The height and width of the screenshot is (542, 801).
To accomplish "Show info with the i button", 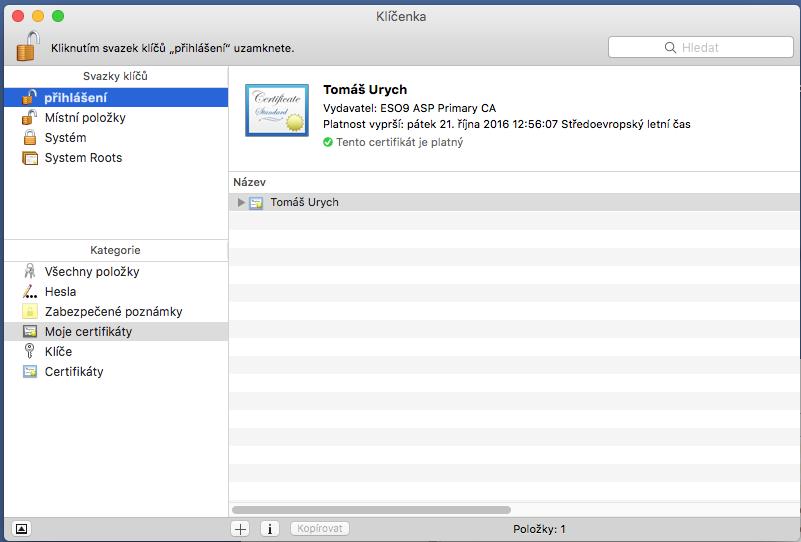I will click(270, 529).
